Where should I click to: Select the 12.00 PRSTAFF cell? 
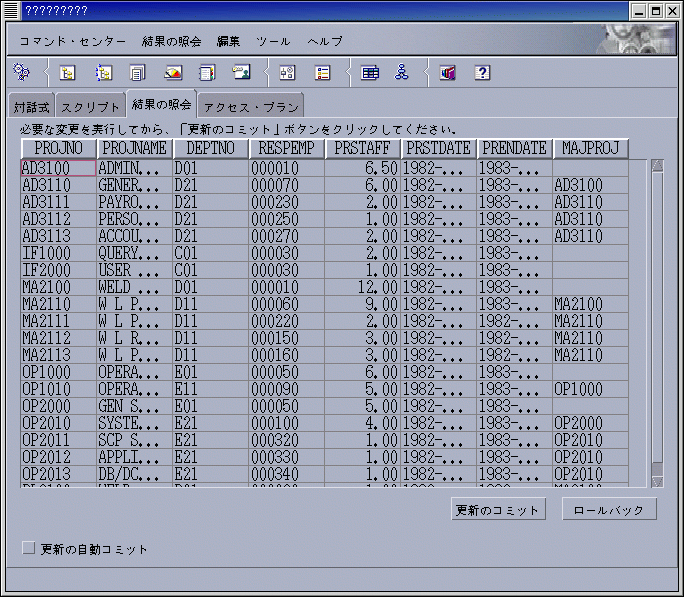pyautogui.click(x=362, y=287)
